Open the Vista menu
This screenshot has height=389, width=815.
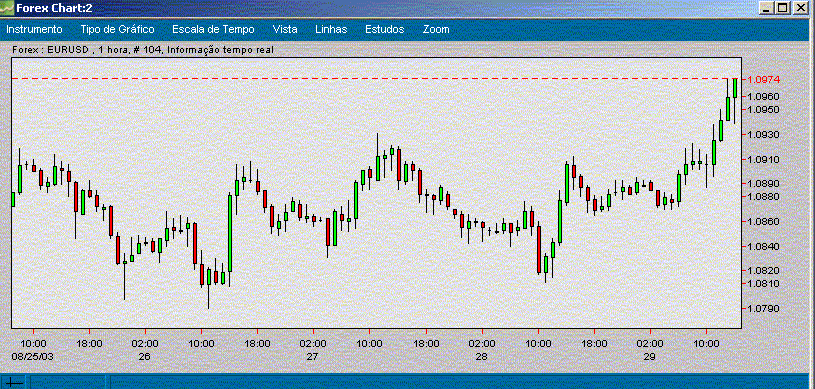[x=285, y=29]
